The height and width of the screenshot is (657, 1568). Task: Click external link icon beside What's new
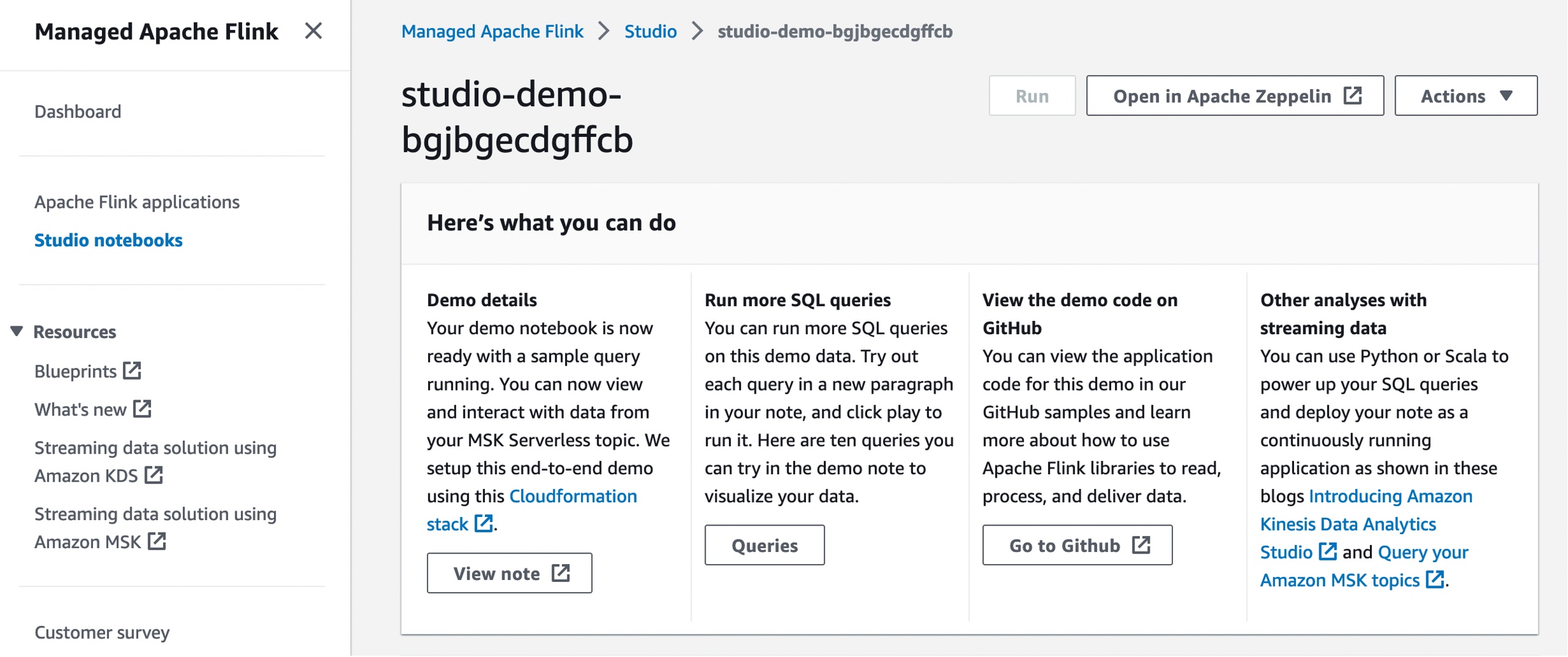click(142, 409)
